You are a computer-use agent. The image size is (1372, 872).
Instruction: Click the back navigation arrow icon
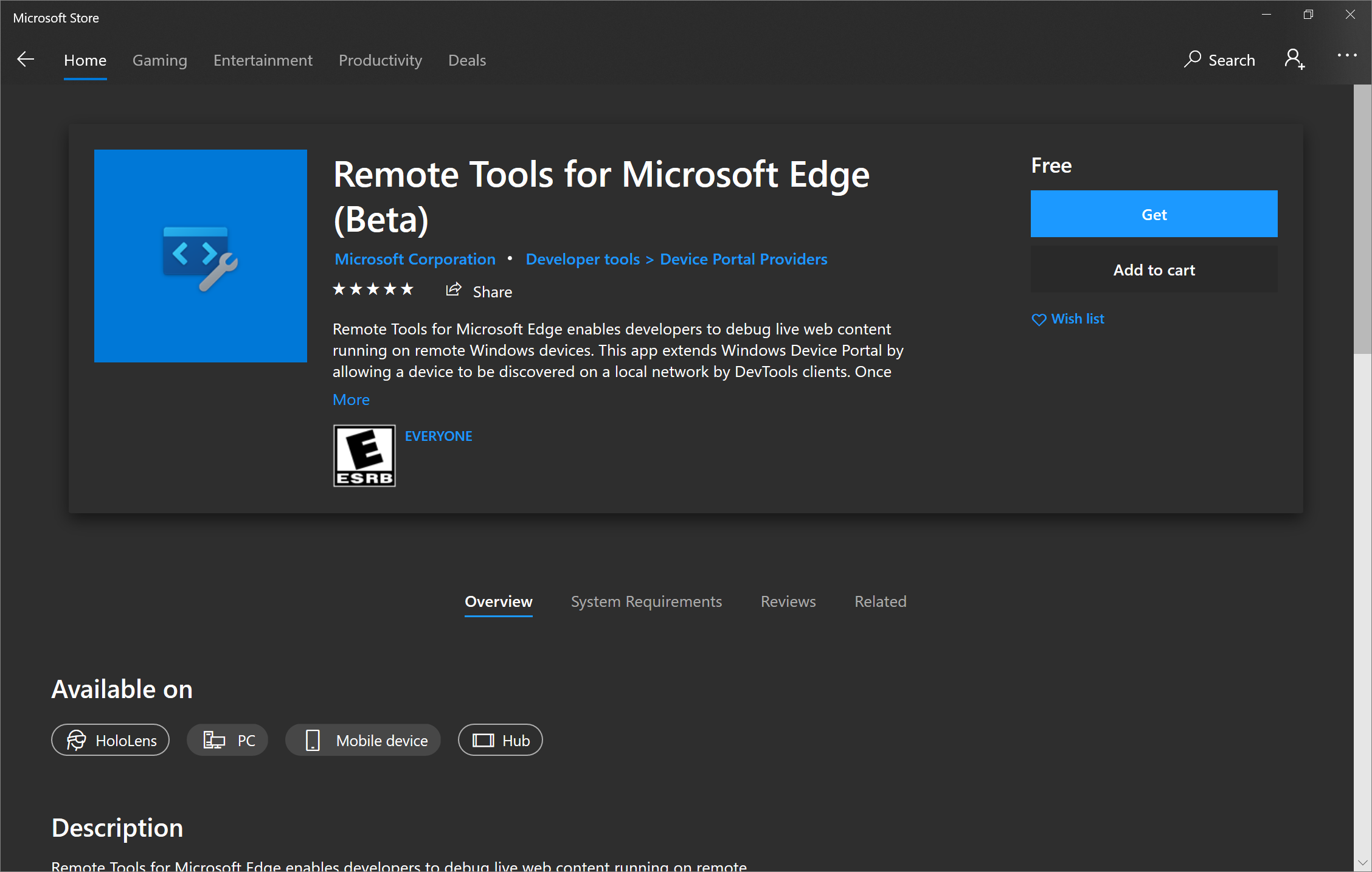[25, 60]
